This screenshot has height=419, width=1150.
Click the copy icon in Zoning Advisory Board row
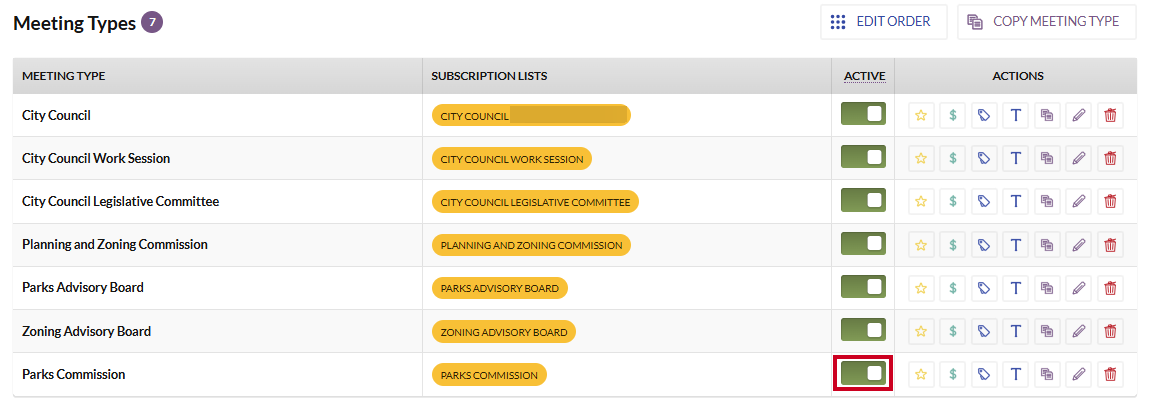tap(1047, 331)
